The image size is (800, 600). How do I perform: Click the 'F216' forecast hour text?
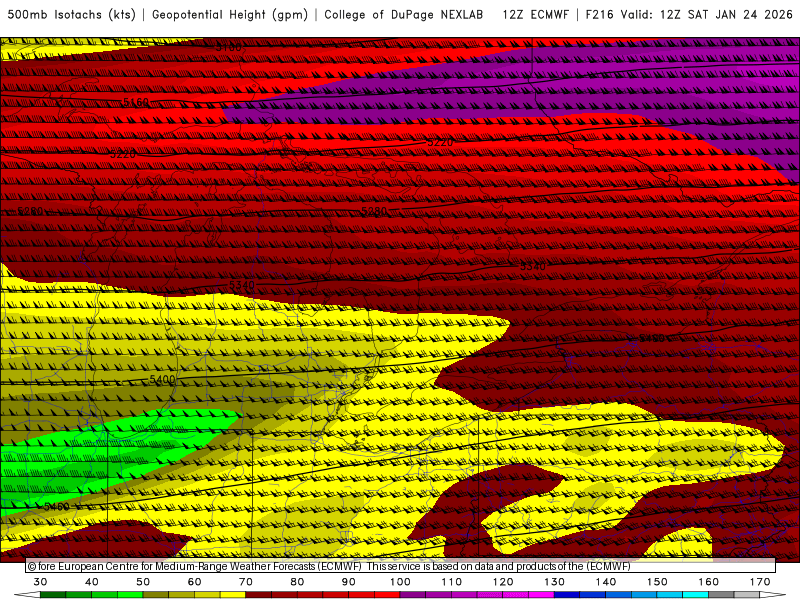599,15
